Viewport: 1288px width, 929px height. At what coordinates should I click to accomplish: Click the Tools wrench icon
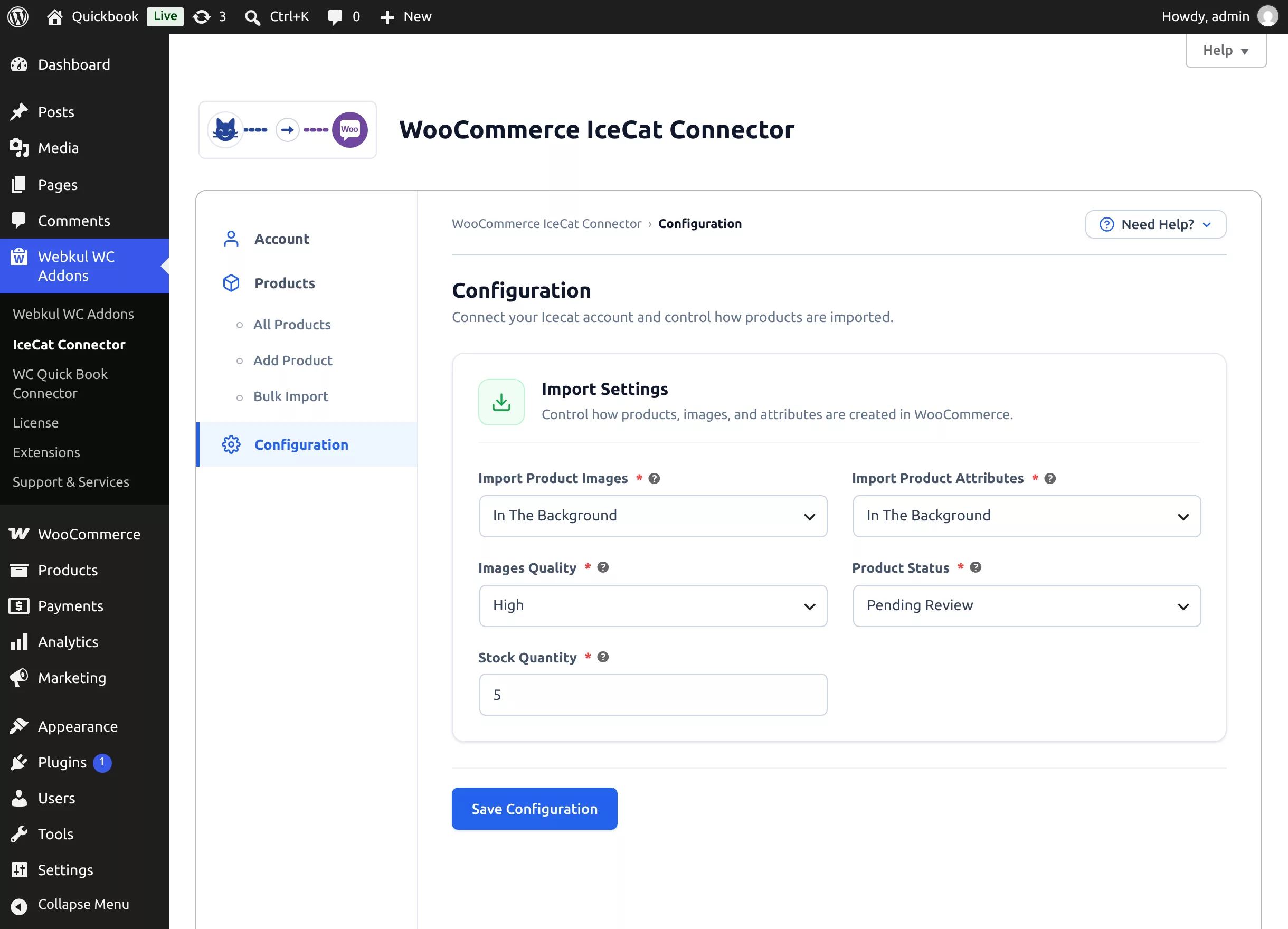(19, 833)
